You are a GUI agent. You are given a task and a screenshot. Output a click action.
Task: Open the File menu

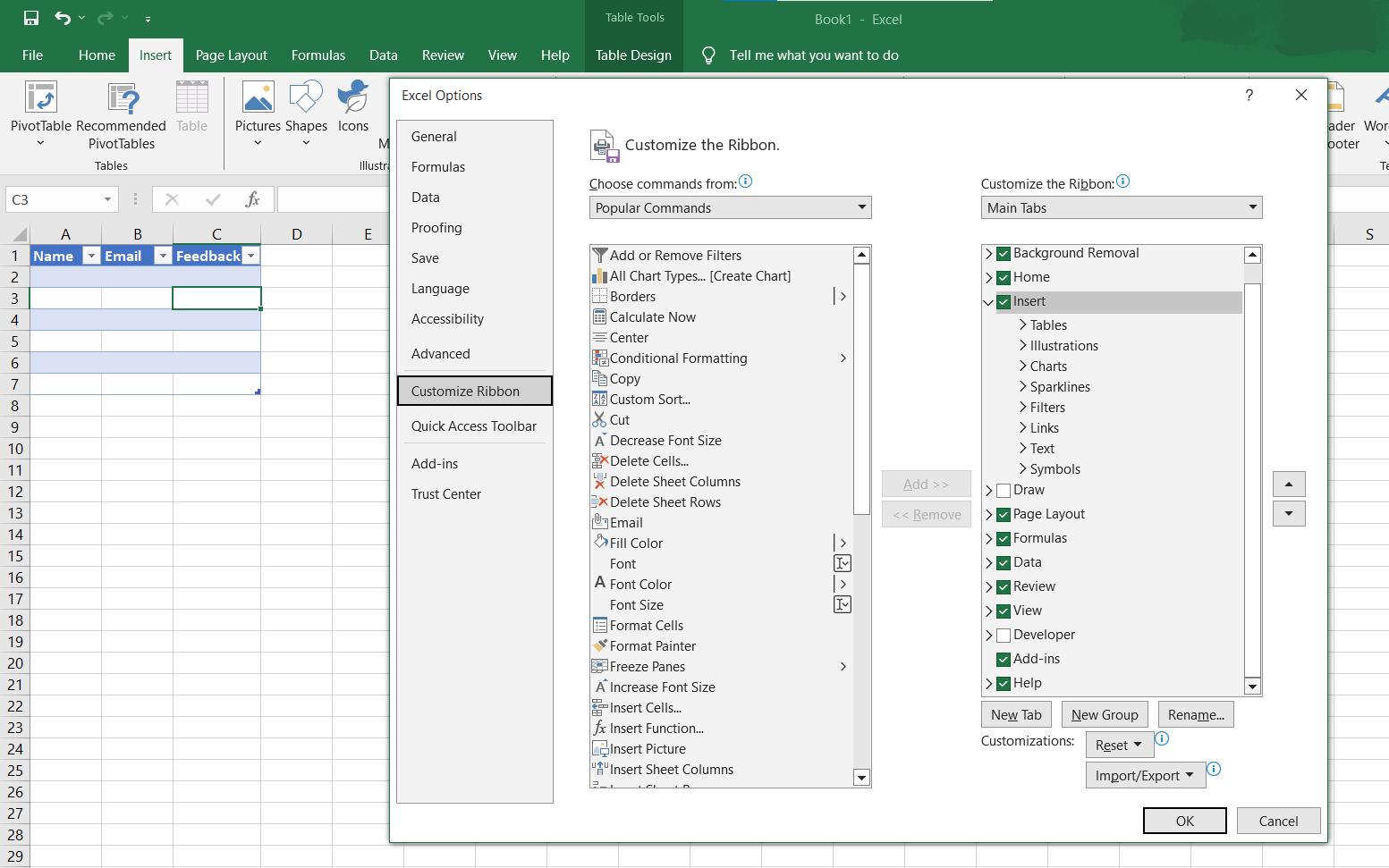point(33,55)
